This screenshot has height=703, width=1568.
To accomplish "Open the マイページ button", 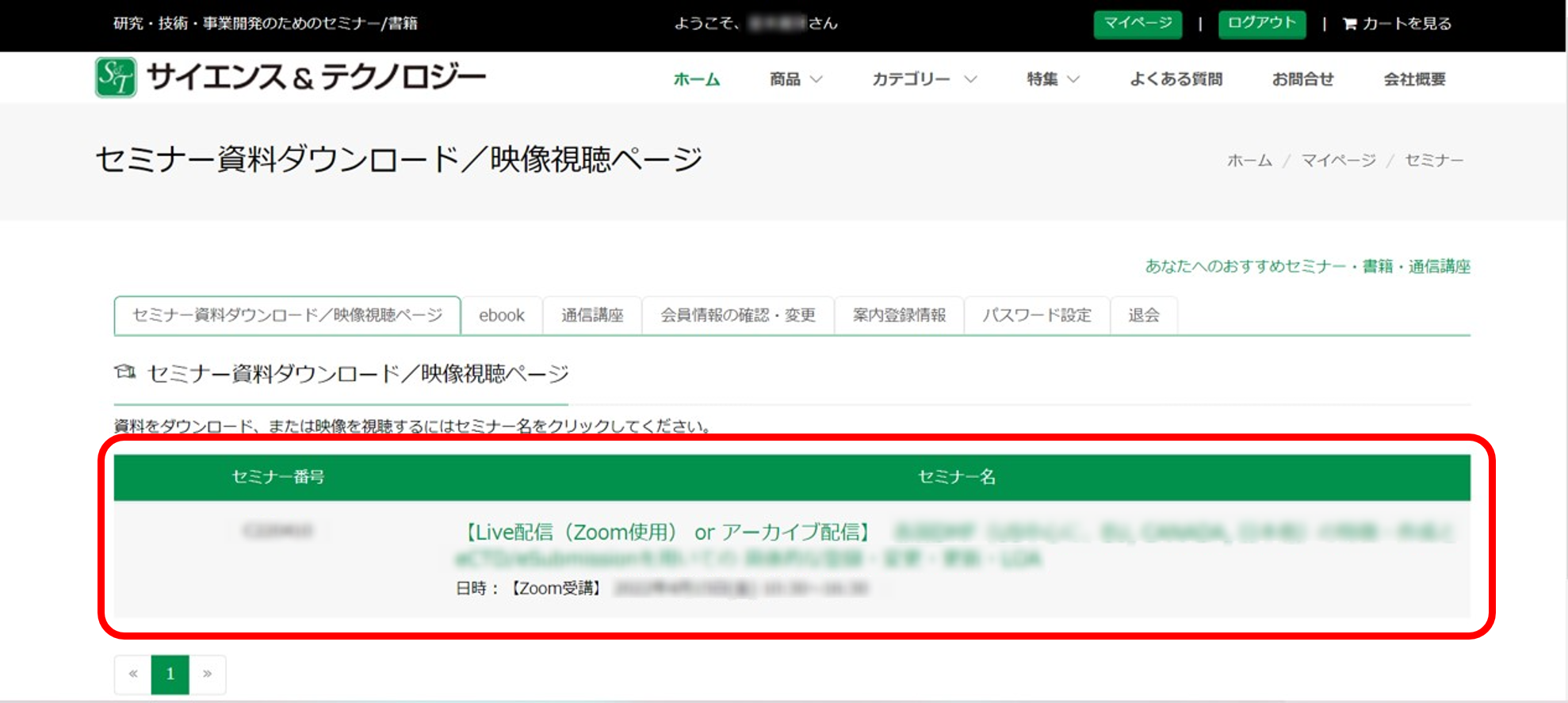I will tap(1137, 24).
